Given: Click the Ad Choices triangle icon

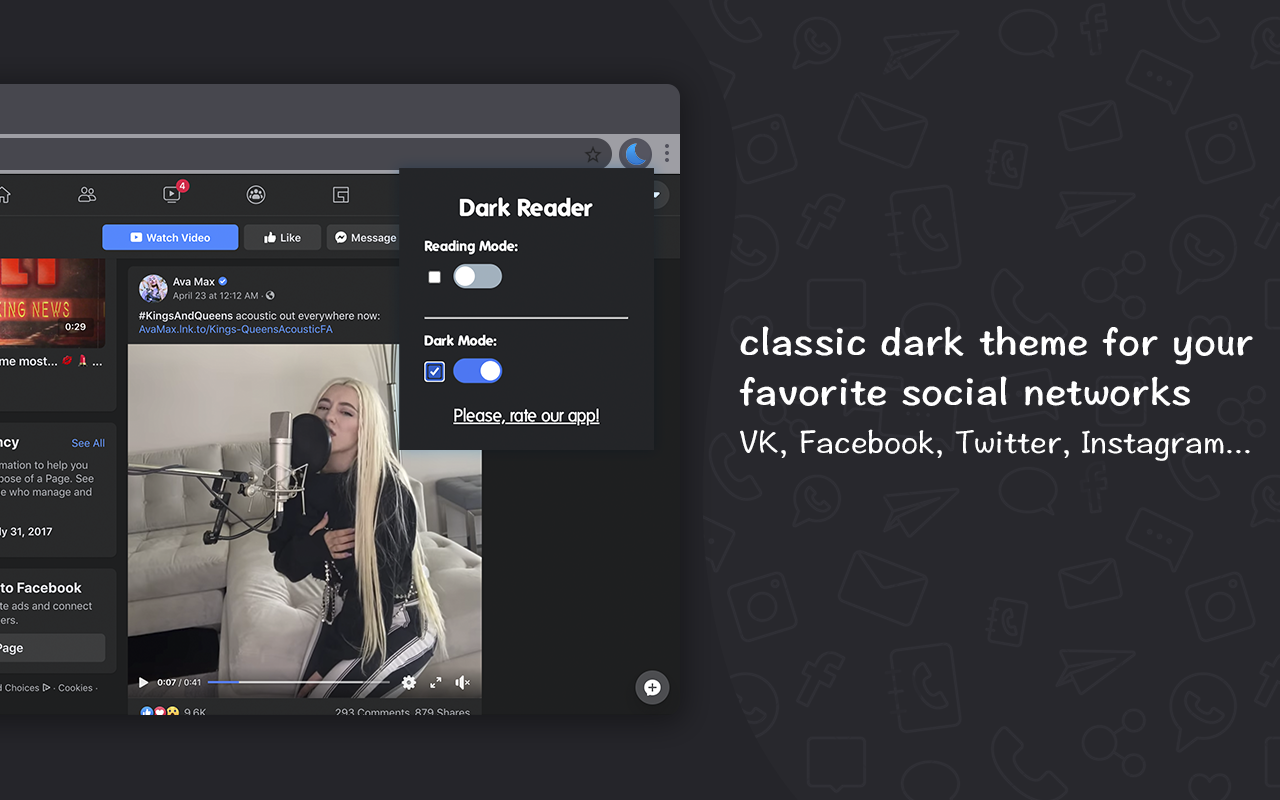Looking at the screenshot, I should point(46,687).
